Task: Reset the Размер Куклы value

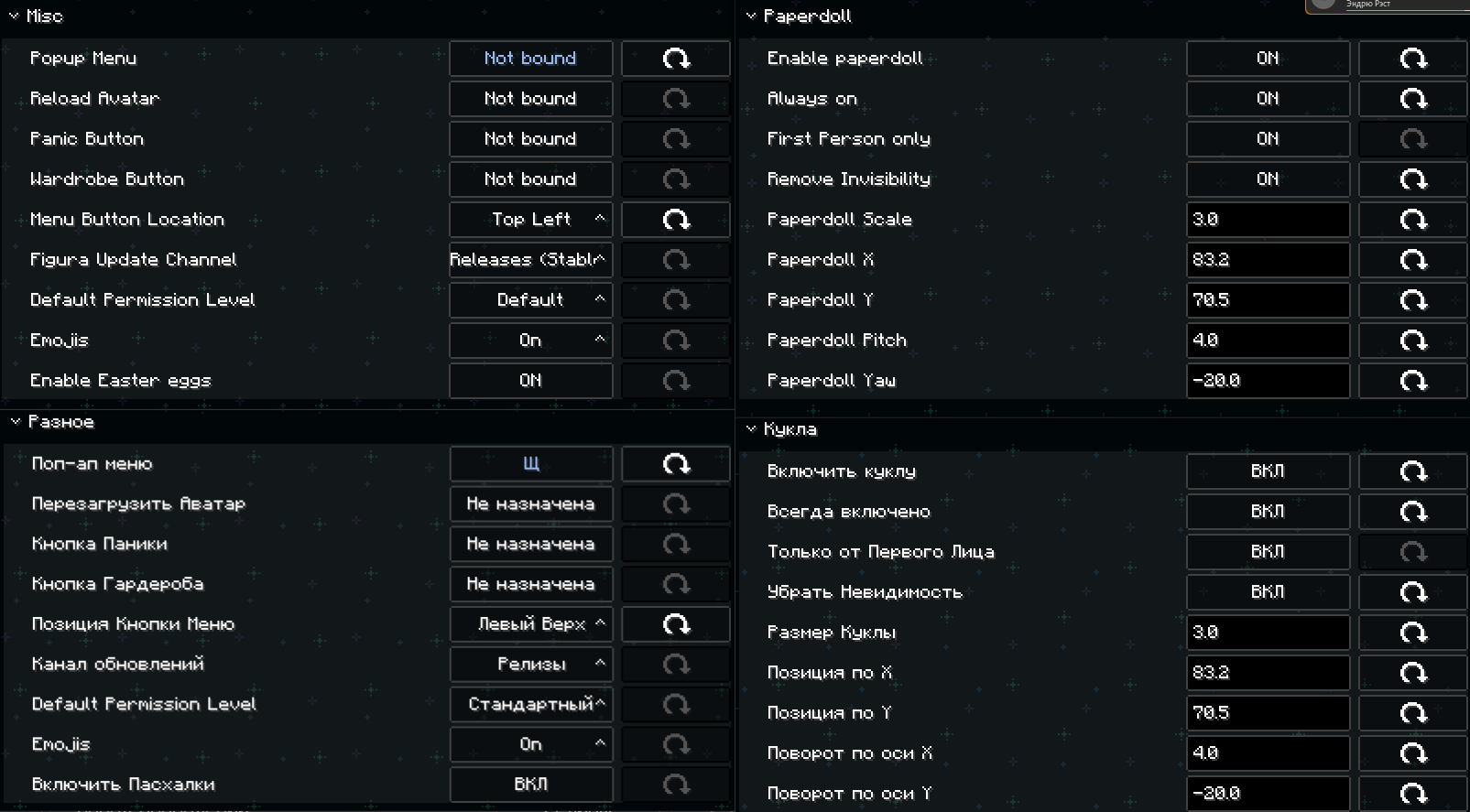Action: 1413,633
